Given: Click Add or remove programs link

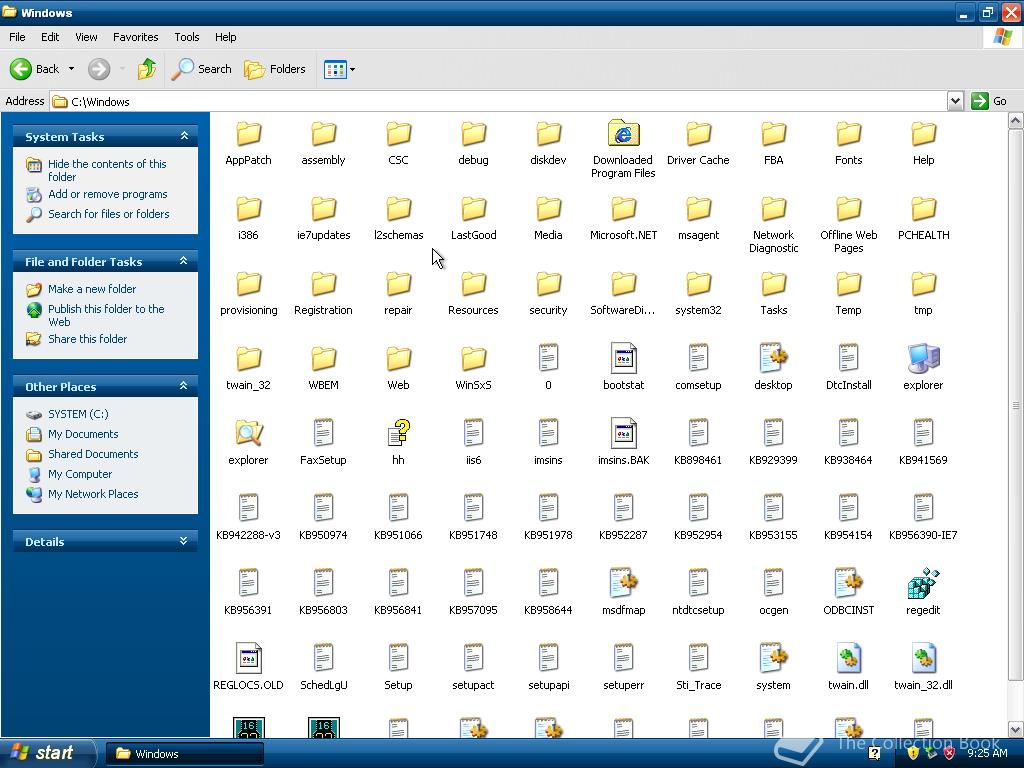Looking at the screenshot, I should point(108,194).
